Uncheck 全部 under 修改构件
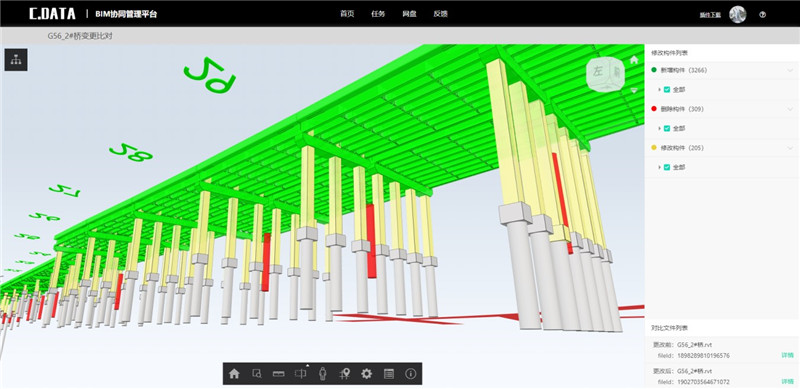Viewport: 800px width, 389px height. (667, 167)
